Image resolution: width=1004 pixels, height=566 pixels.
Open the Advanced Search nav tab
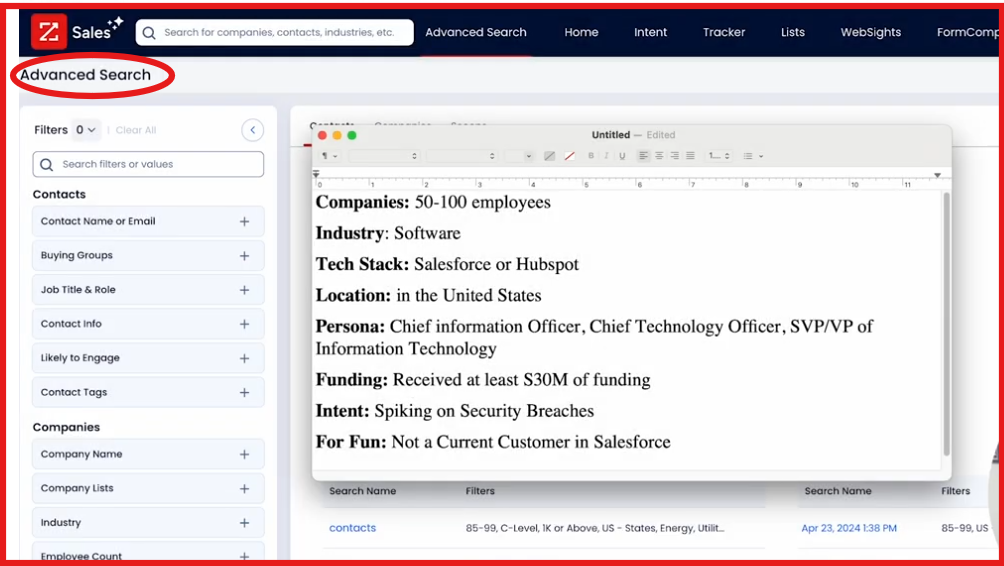pyautogui.click(x=476, y=32)
